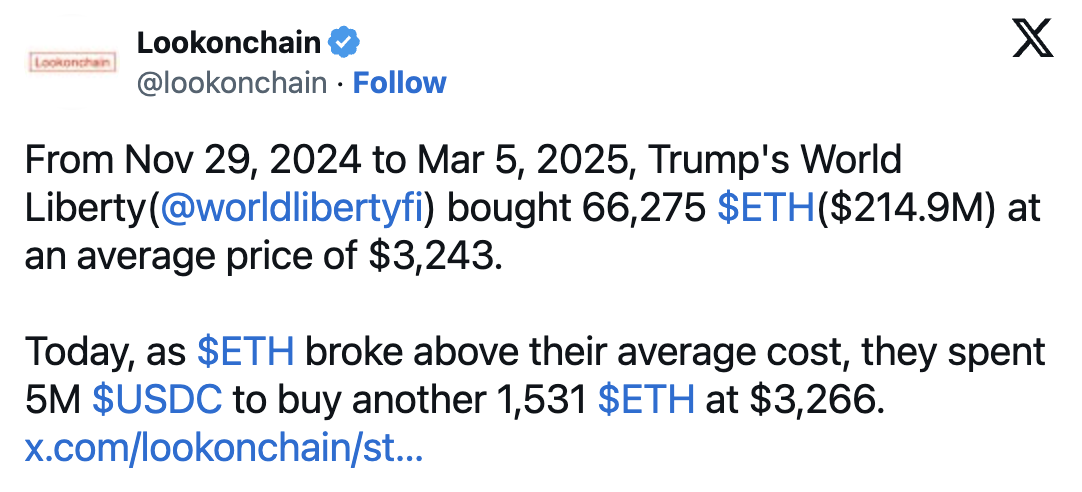Open the @worldlibertyfi mention
The height and width of the screenshot is (492, 1082).
291,208
